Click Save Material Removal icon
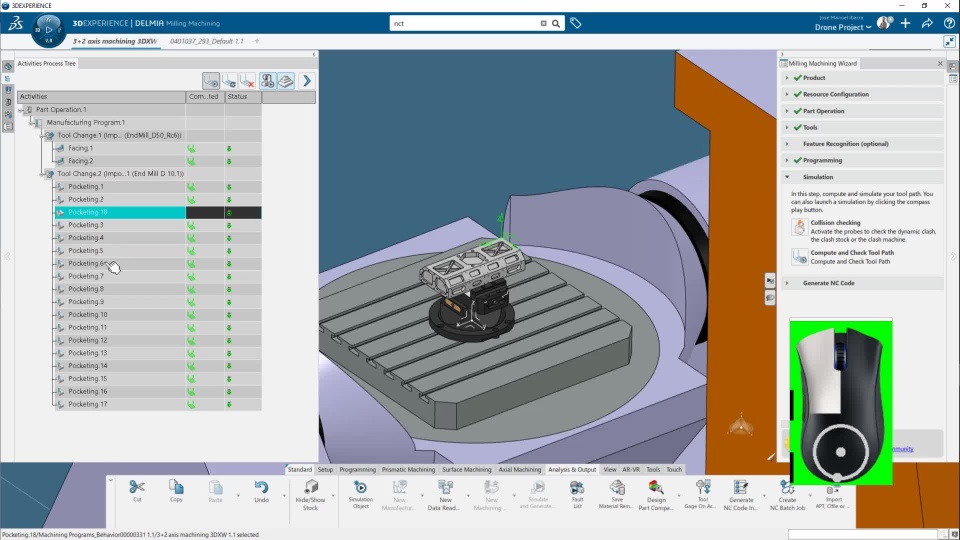Screen dimensions: 960x540 coord(617,487)
